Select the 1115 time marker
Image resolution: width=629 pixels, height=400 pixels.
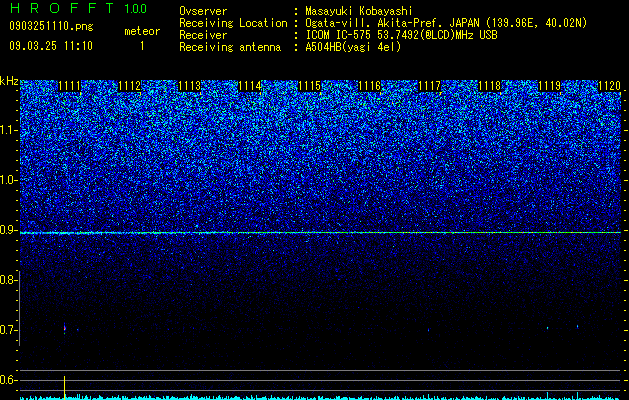click(310, 86)
